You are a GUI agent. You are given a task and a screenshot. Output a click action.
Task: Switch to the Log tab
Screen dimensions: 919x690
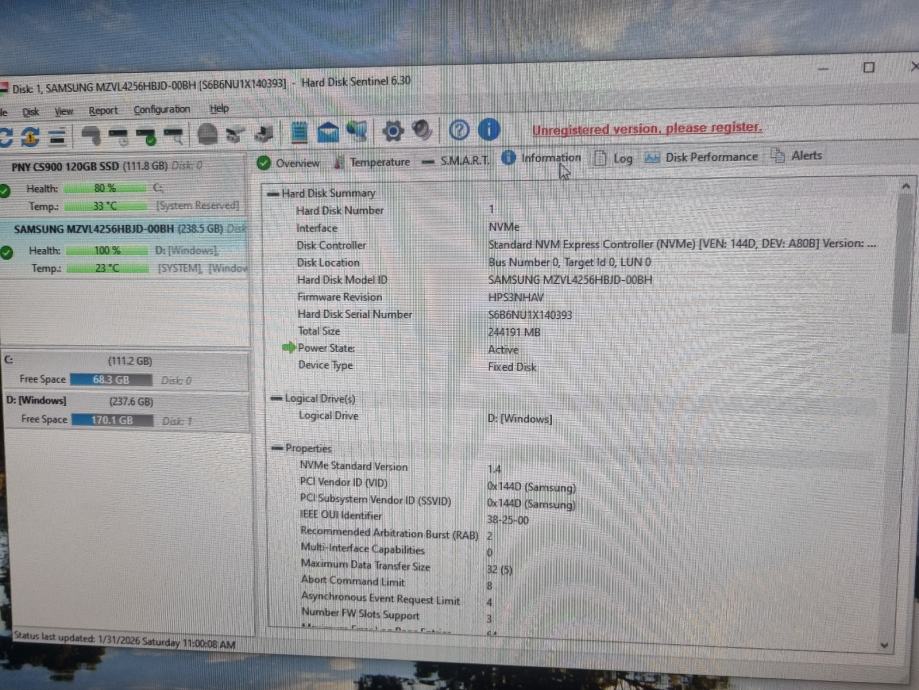tap(613, 158)
